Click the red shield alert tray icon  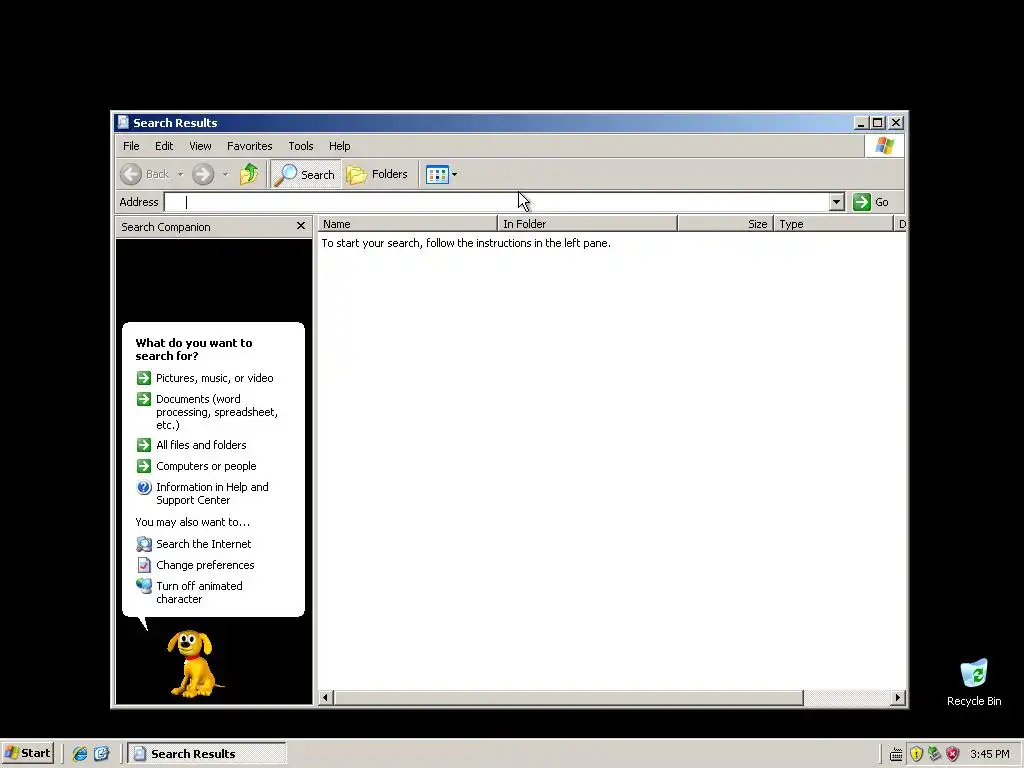tap(953, 754)
